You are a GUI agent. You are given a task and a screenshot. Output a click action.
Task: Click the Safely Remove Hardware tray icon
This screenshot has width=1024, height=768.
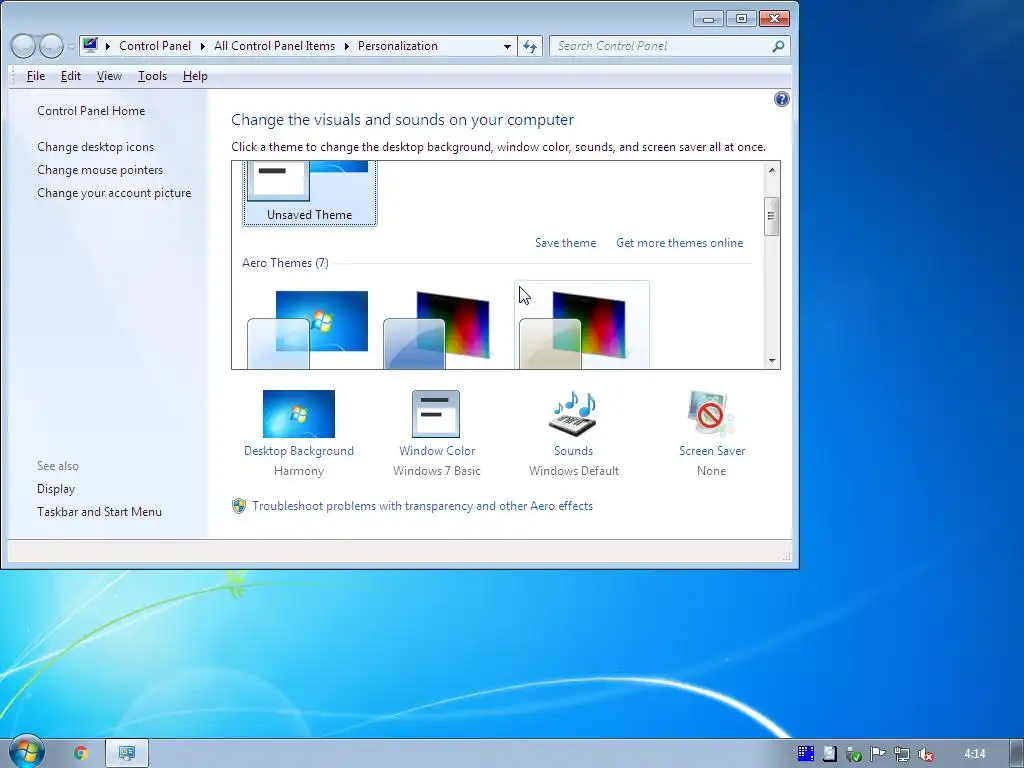click(854, 754)
